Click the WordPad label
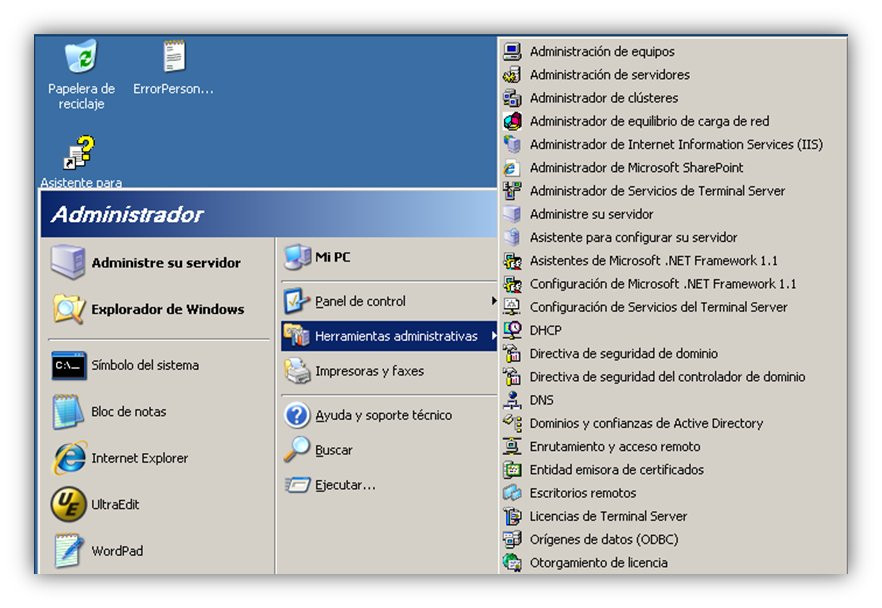This screenshot has height=608, width=882. click(x=117, y=551)
